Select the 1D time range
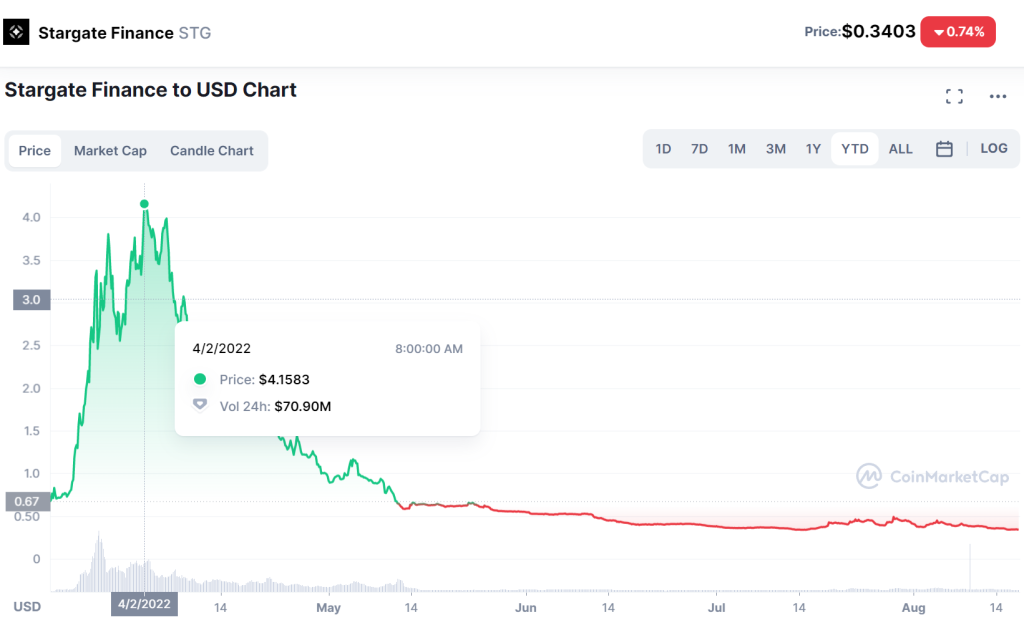The width and height of the screenshot is (1024, 620). 663,149
